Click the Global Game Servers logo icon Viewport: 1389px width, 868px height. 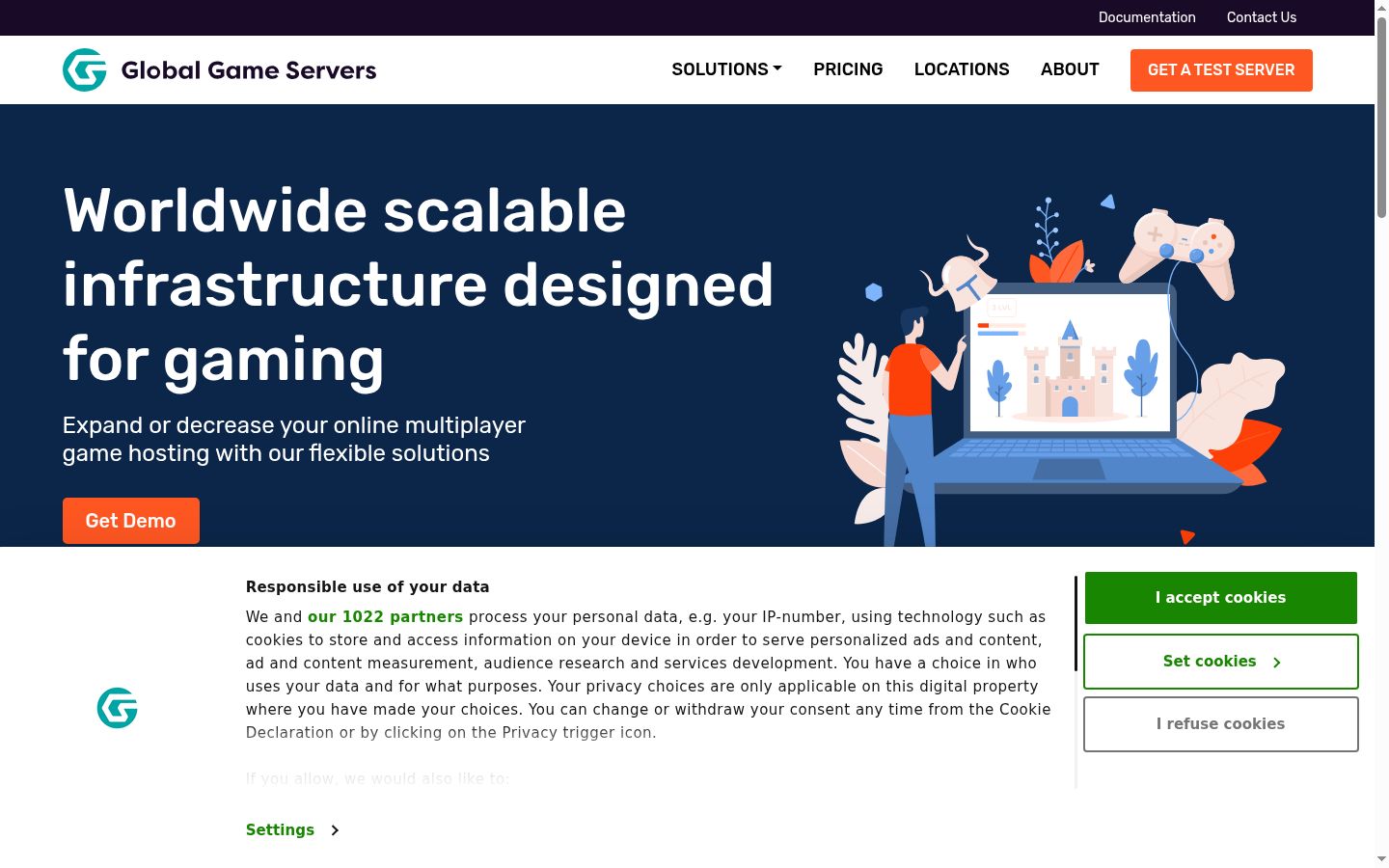tap(85, 70)
